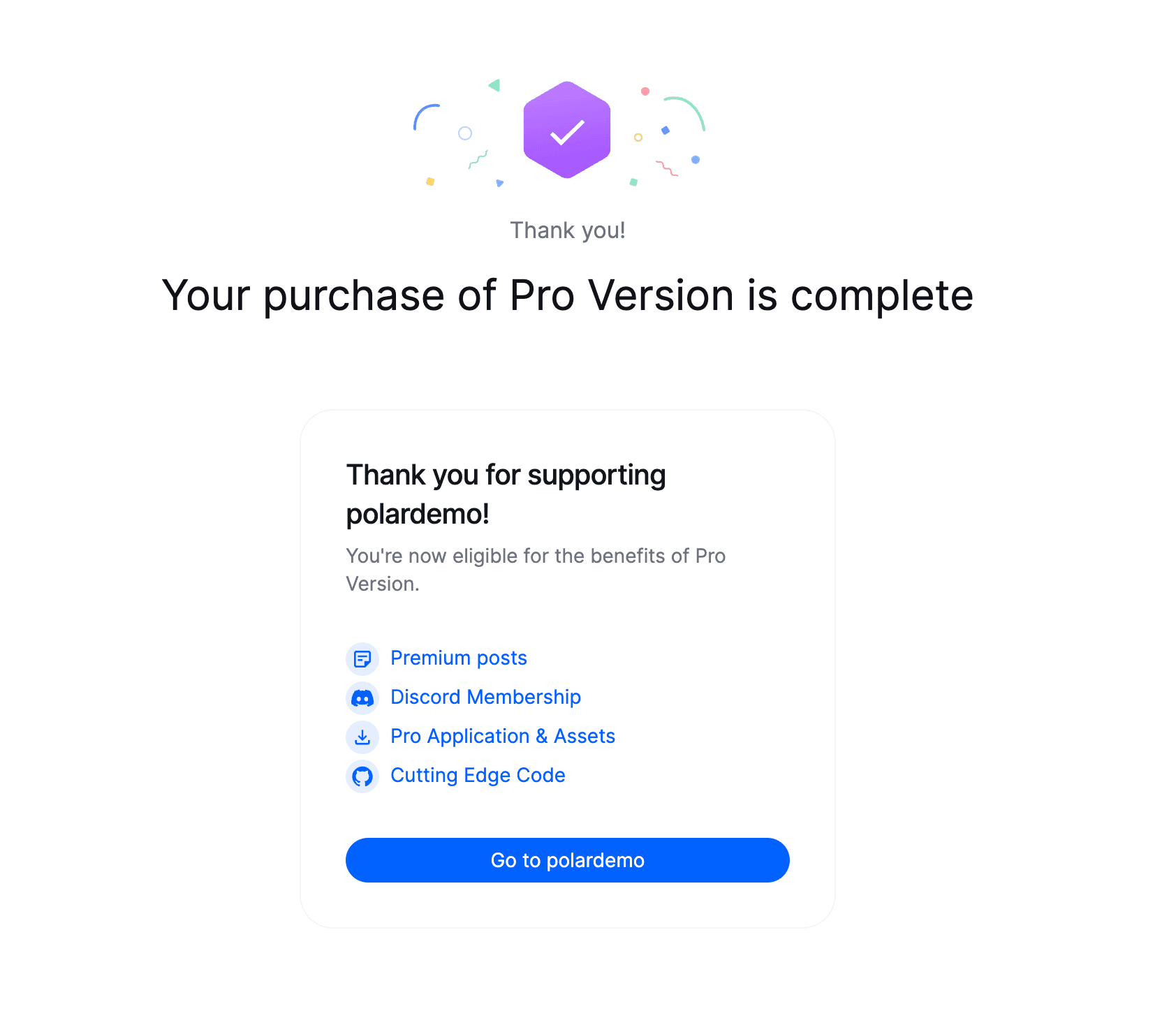Click the Discord logo icon
The height and width of the screenshot is (1011, 1176).
point(362,698)
